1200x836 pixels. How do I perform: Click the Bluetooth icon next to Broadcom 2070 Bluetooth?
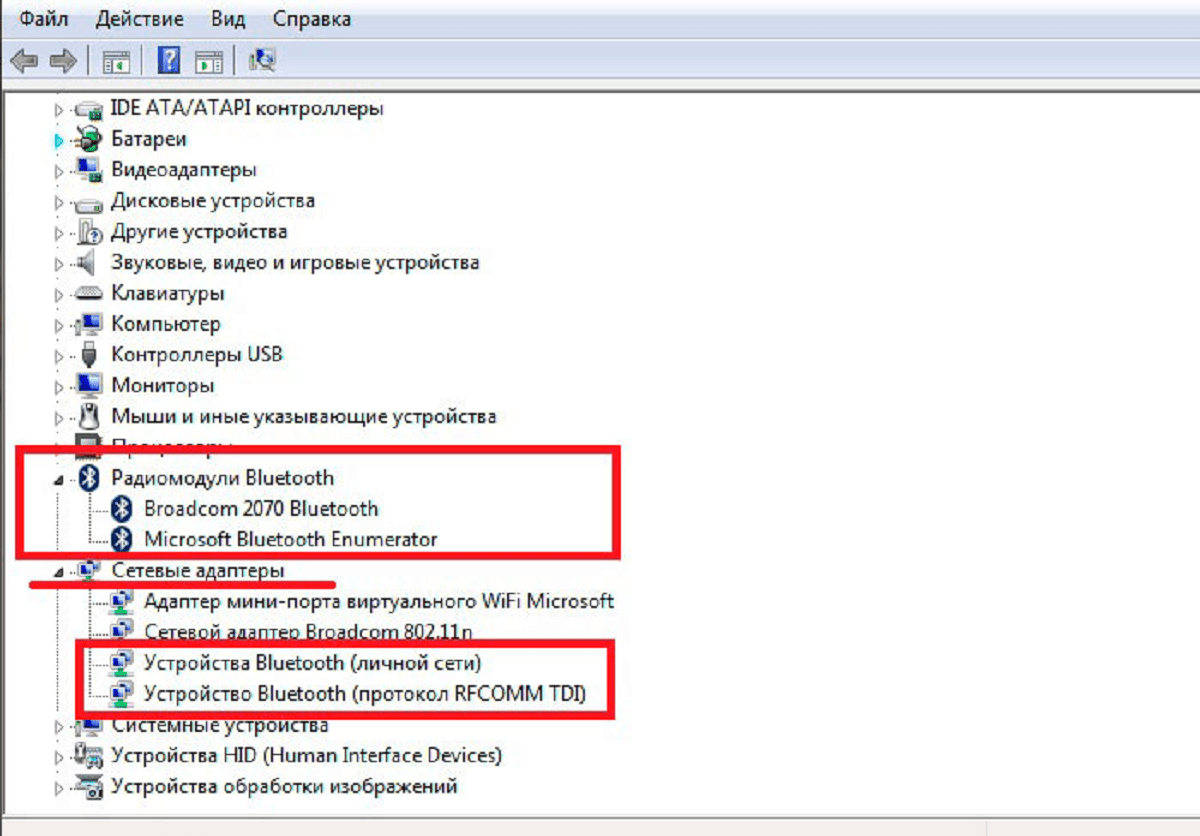[x=122, y=508]
